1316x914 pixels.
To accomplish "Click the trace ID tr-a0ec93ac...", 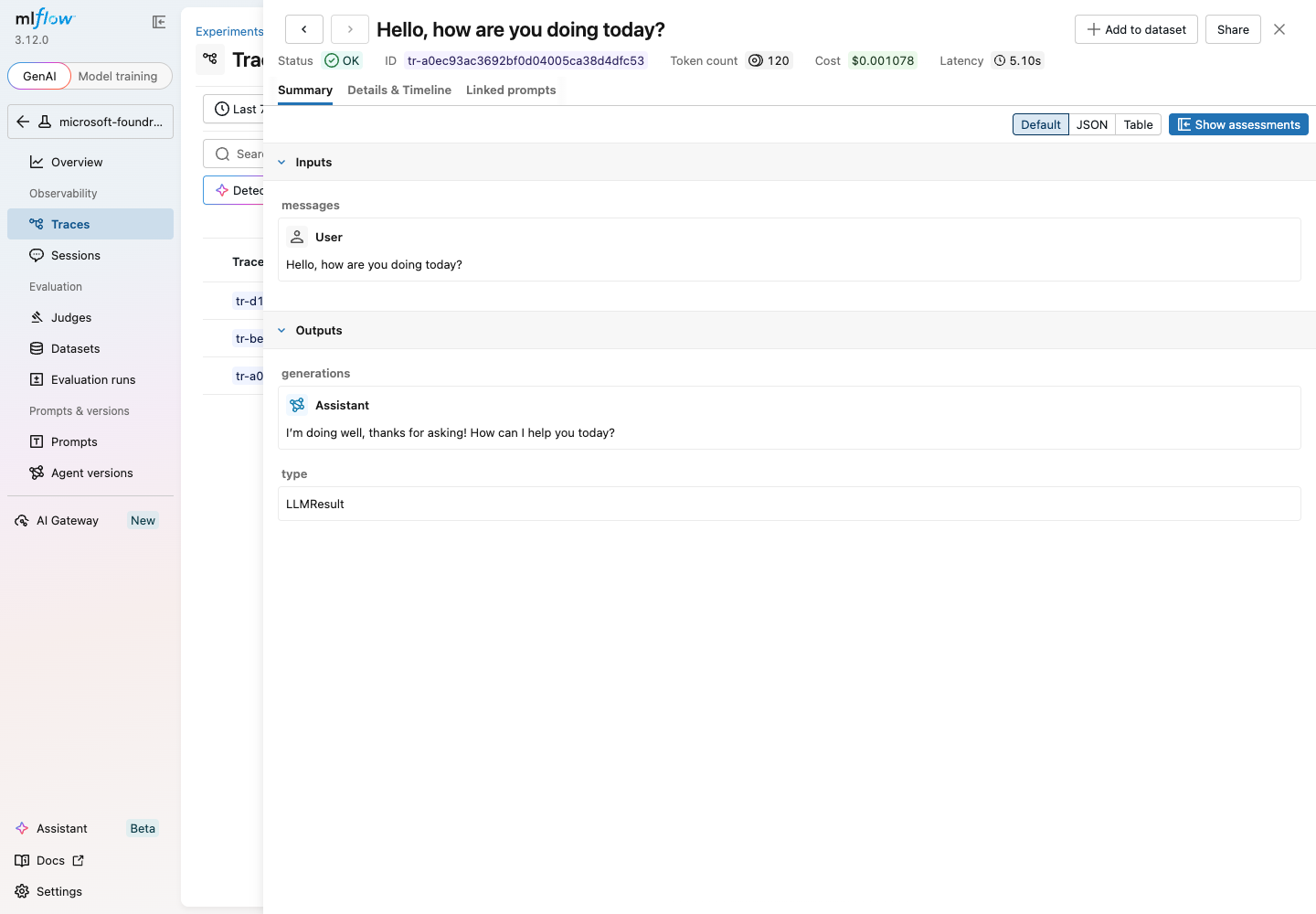I will coord(525,60).
